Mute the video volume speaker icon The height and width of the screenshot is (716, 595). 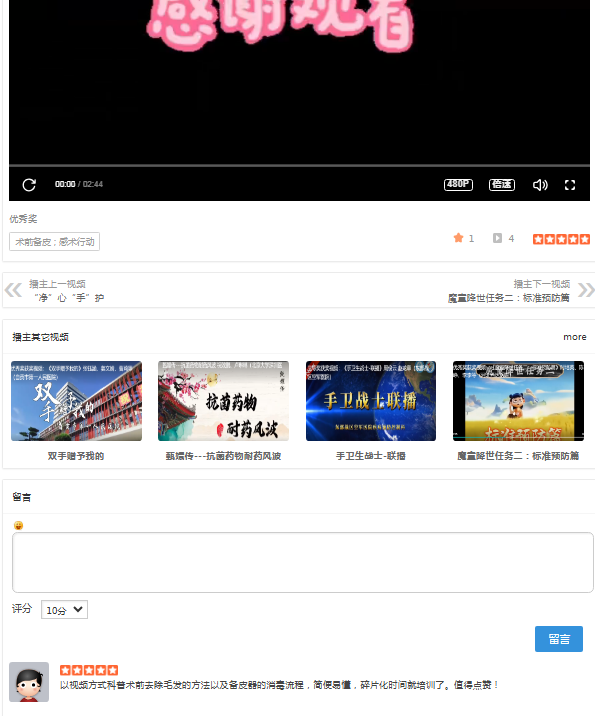[540, 185]
